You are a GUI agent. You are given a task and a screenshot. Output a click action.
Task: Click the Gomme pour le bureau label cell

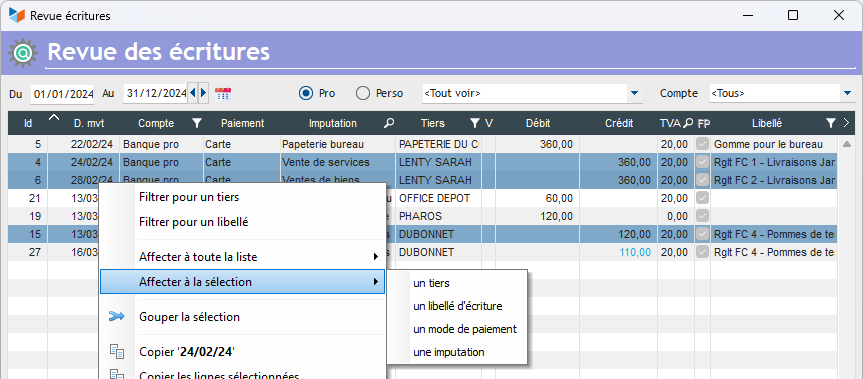click(x=774, y=145)
